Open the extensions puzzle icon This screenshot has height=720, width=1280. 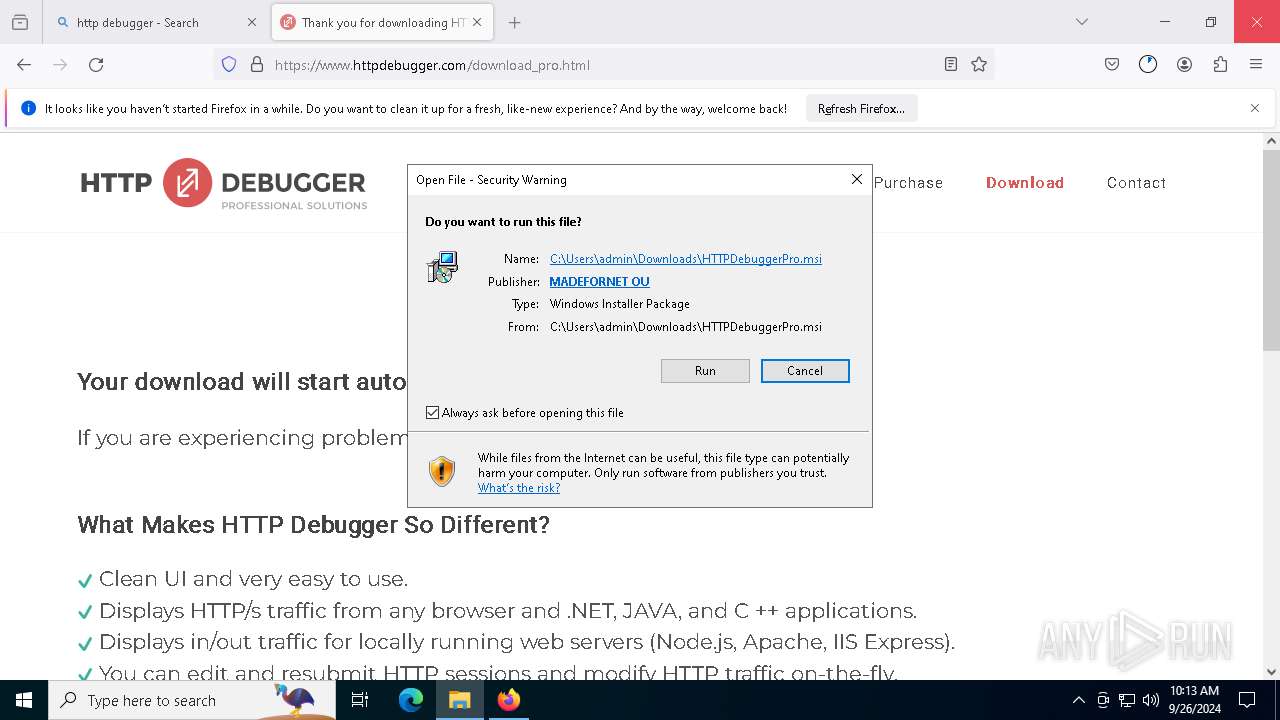1220,65
